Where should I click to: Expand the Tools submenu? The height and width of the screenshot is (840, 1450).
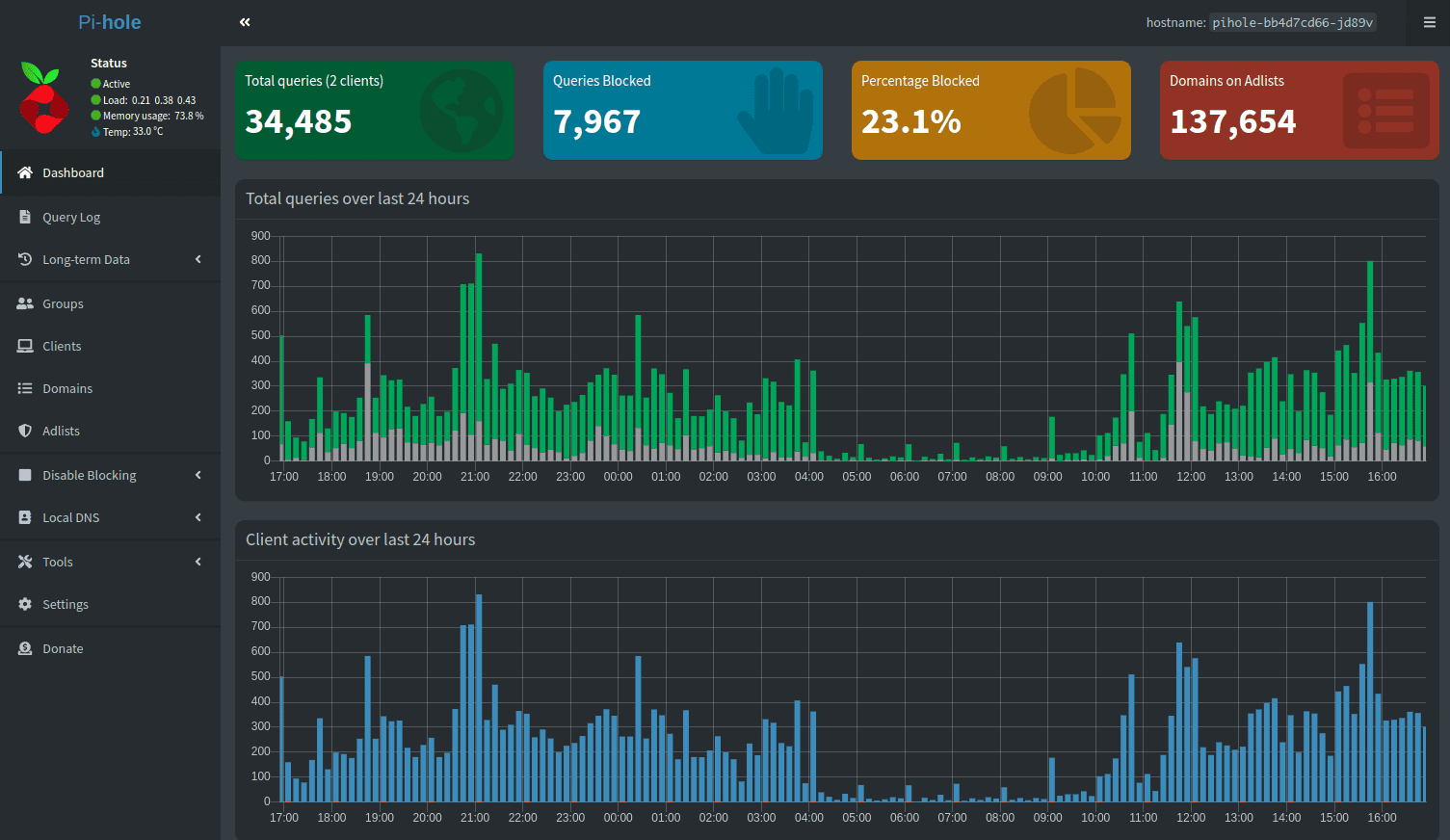pyautogui.click(x=58, y=562)
